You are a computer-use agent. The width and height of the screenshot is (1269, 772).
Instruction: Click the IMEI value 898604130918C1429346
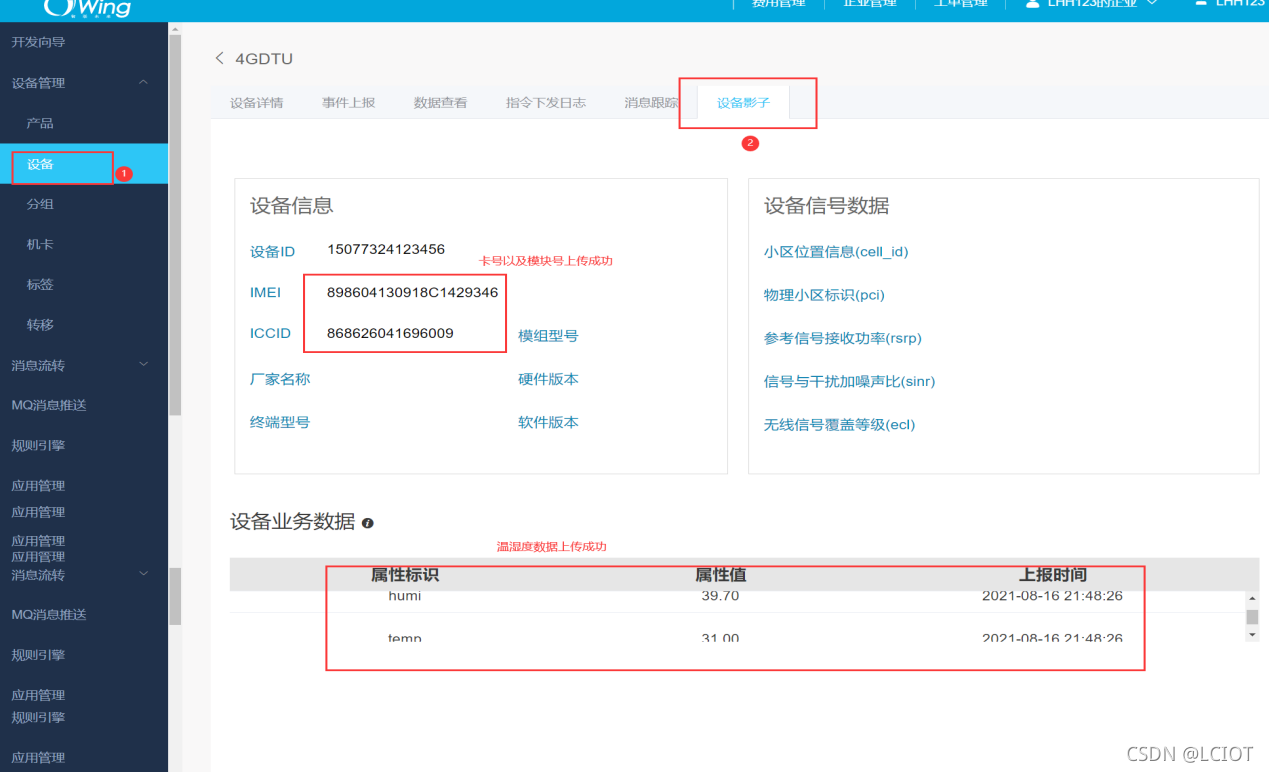point(412,292)
